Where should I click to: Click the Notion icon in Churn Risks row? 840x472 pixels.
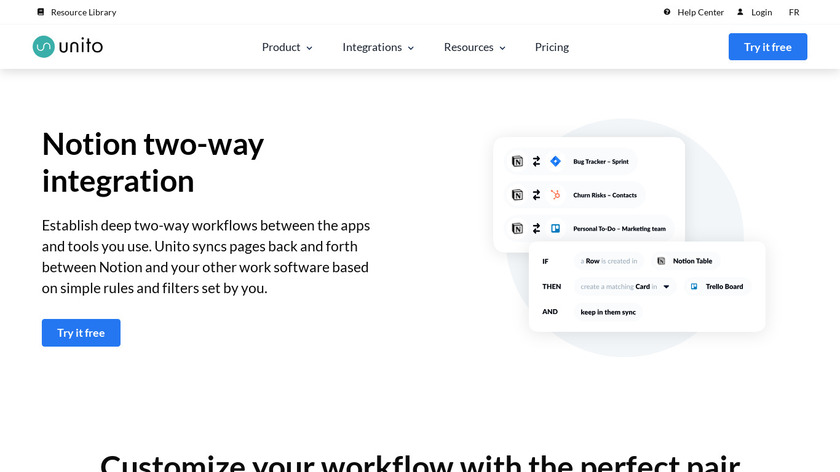tap(517, 195)
